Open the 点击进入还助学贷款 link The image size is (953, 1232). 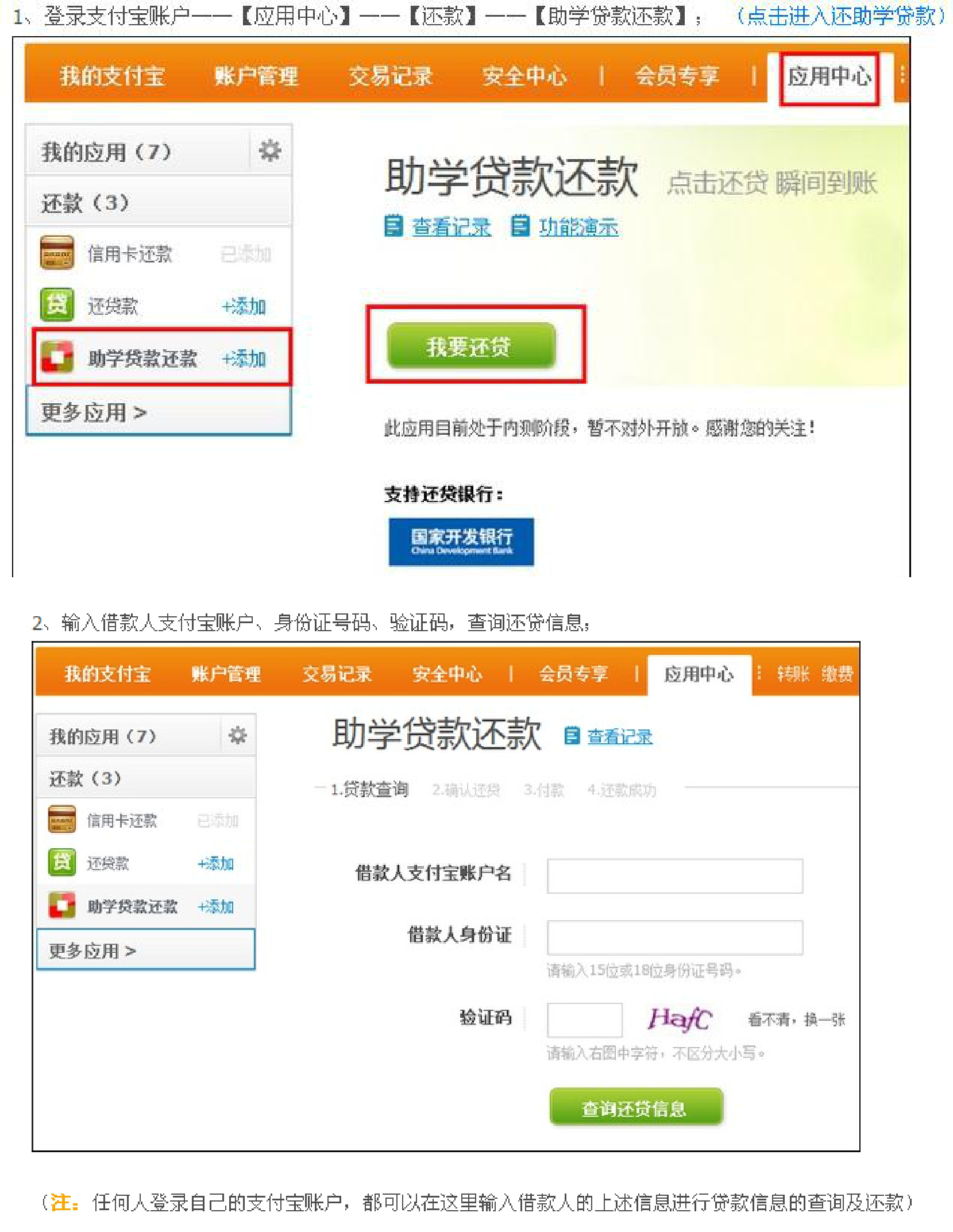(x=839, y=16)
